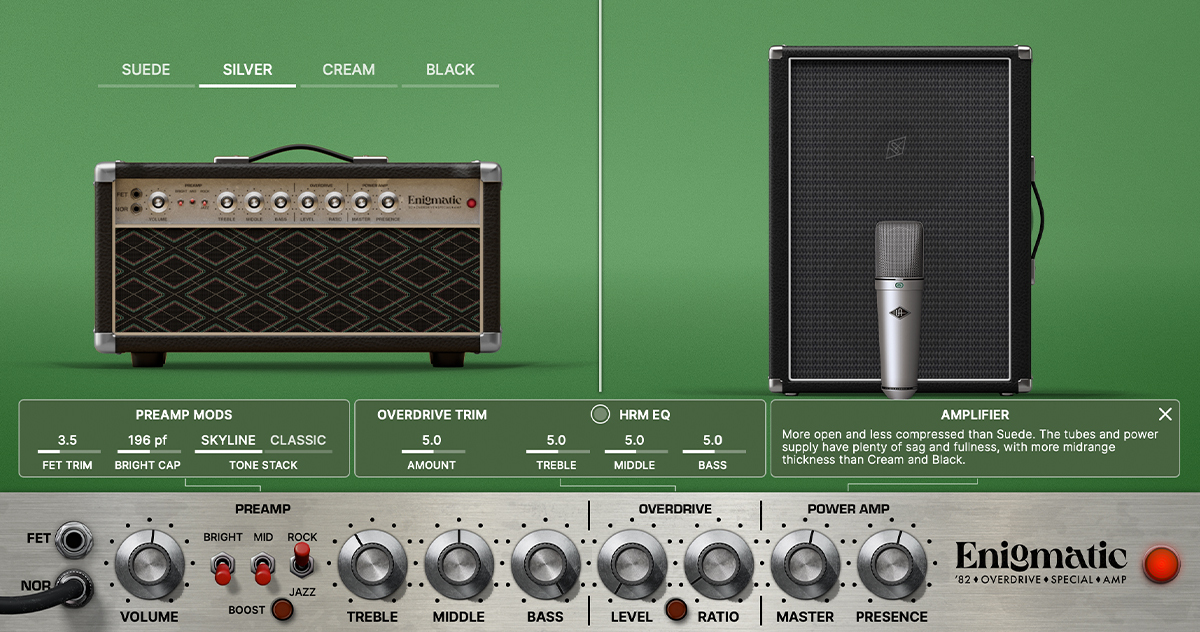This screenshot has height=632, width=1200.
Task: Click the overdrive LEVEL knob
Action: point(632,564)
